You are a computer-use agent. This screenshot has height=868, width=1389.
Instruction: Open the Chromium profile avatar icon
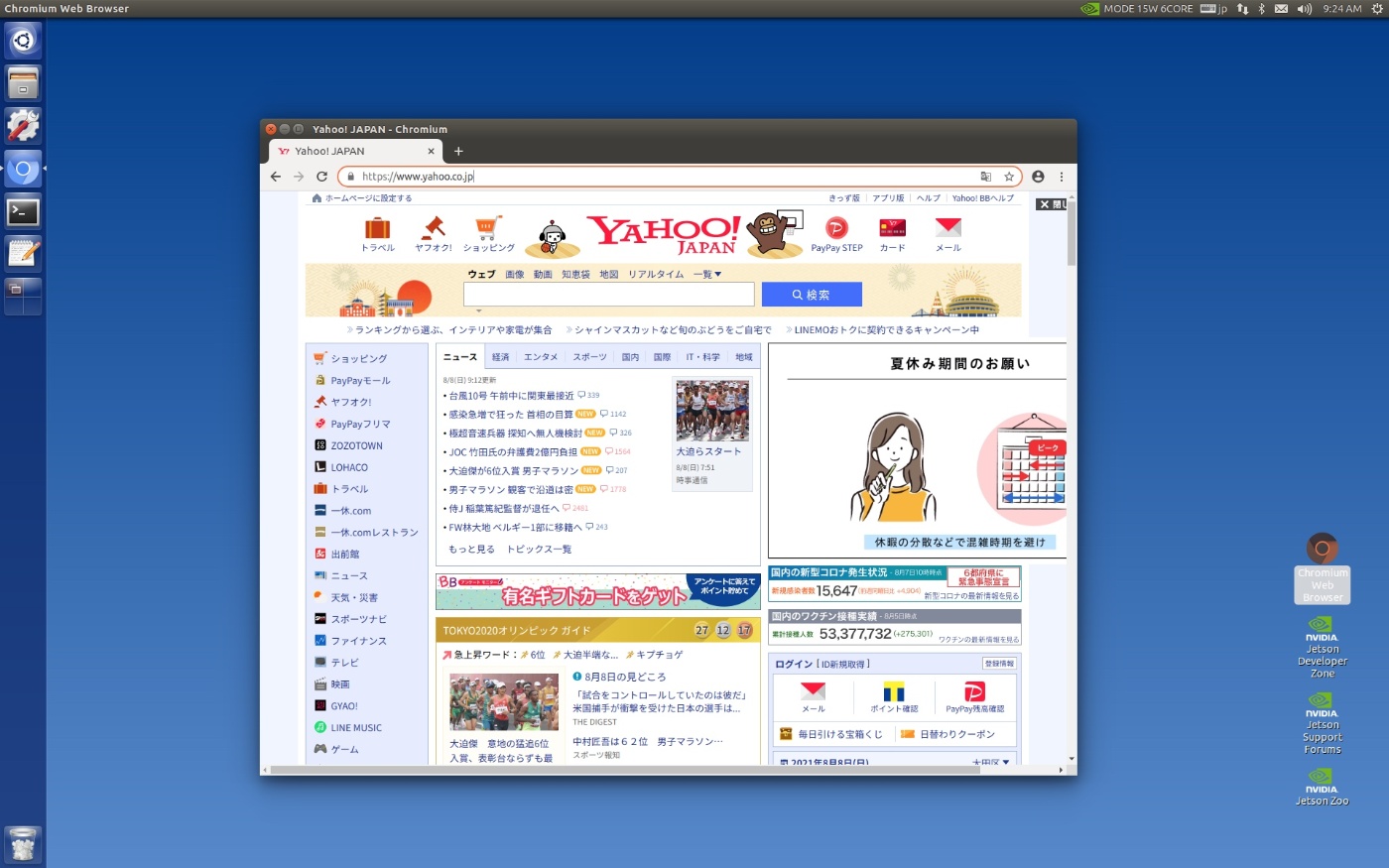click(1038, 177)
